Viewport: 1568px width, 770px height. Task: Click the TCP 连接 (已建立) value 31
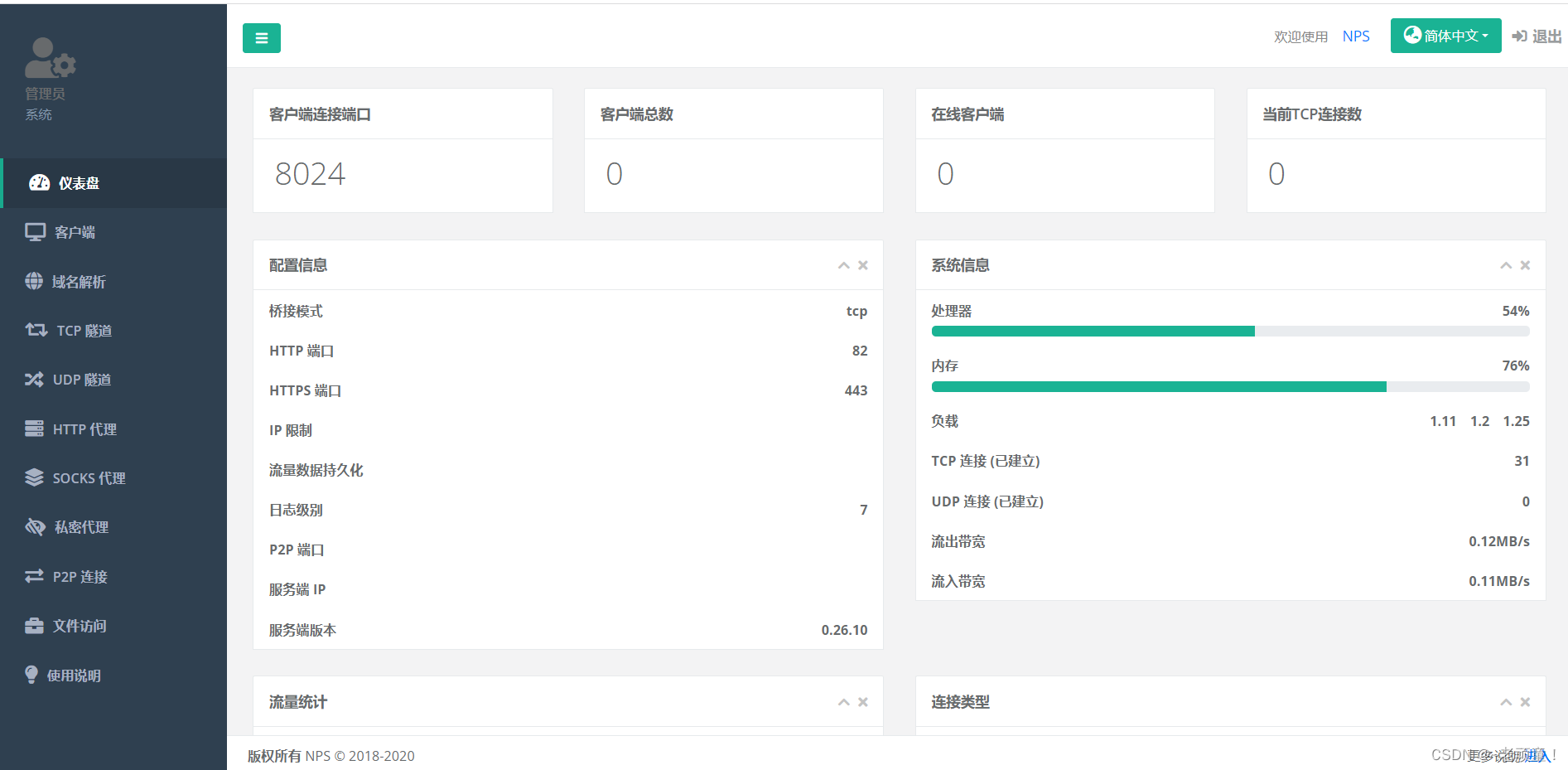click(x=1522, y=462)
